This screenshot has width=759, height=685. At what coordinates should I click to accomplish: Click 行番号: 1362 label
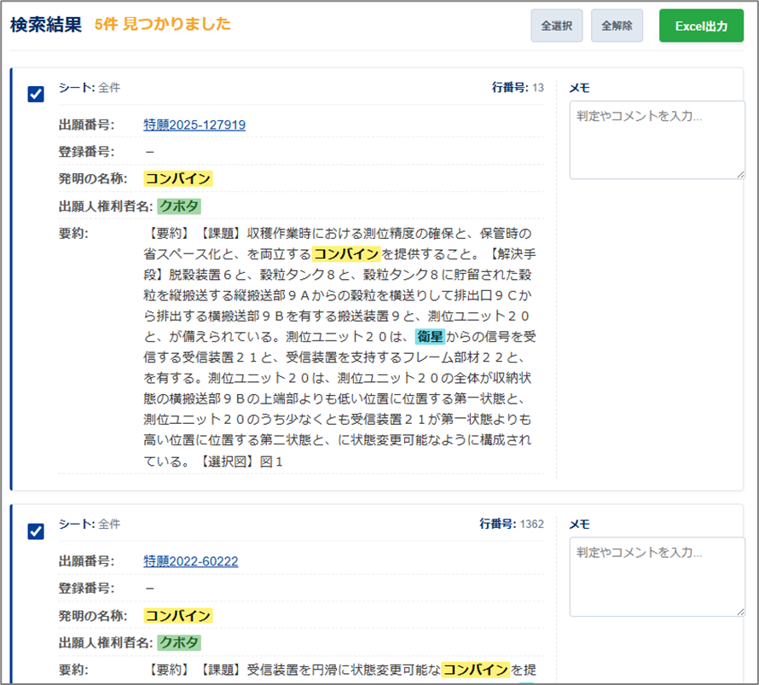coord(512,524)
